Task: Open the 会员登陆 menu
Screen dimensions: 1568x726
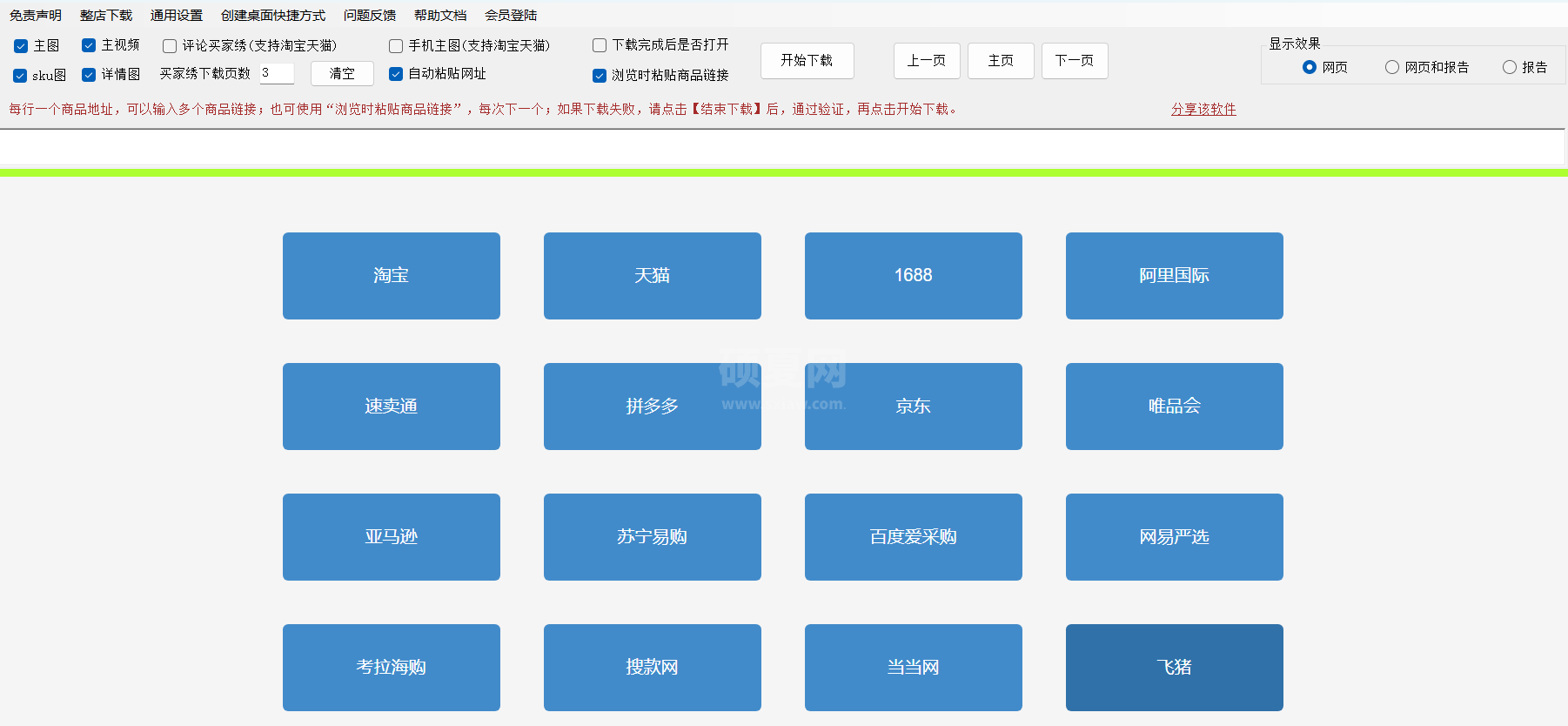Action: (x=511, y=15)
